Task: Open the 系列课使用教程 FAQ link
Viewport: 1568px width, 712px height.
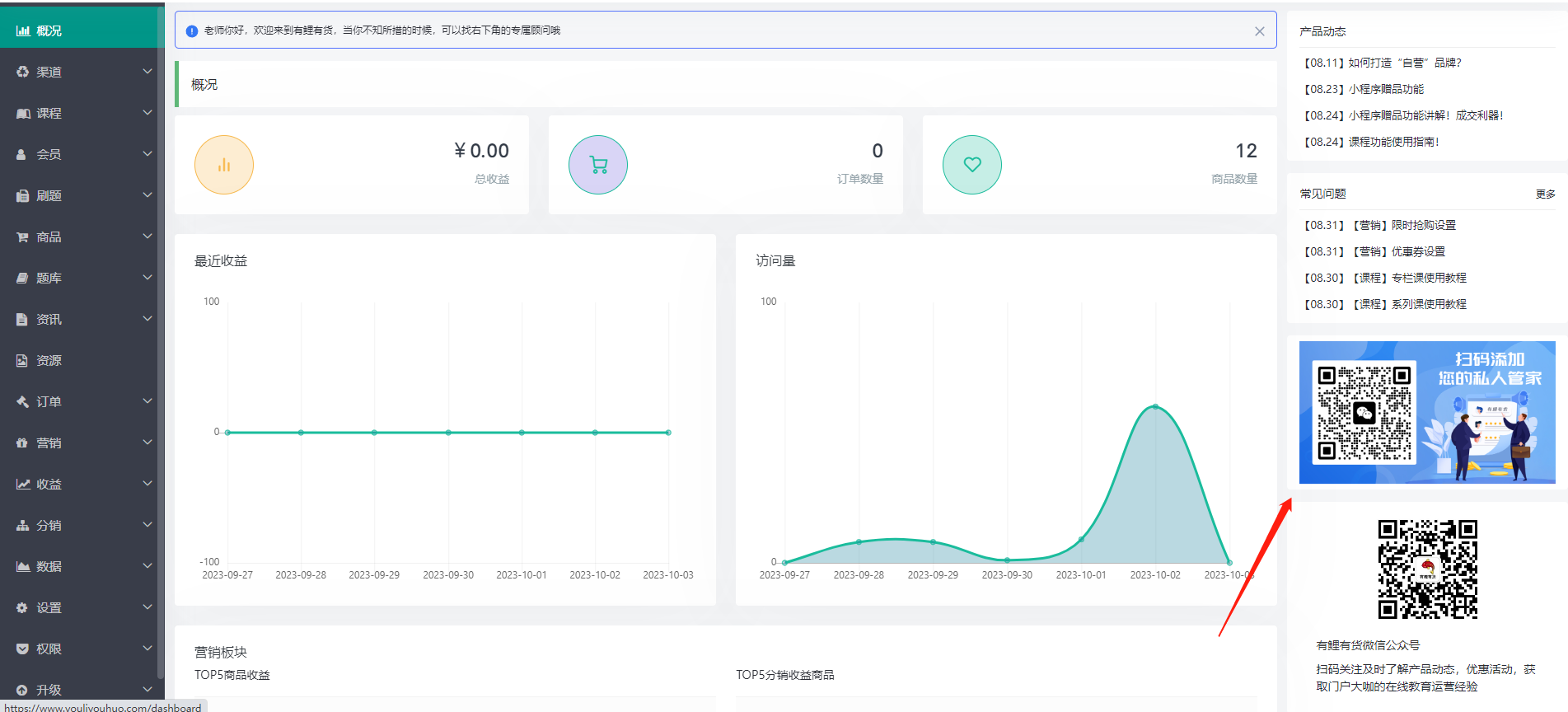Action: (1384, 304)
